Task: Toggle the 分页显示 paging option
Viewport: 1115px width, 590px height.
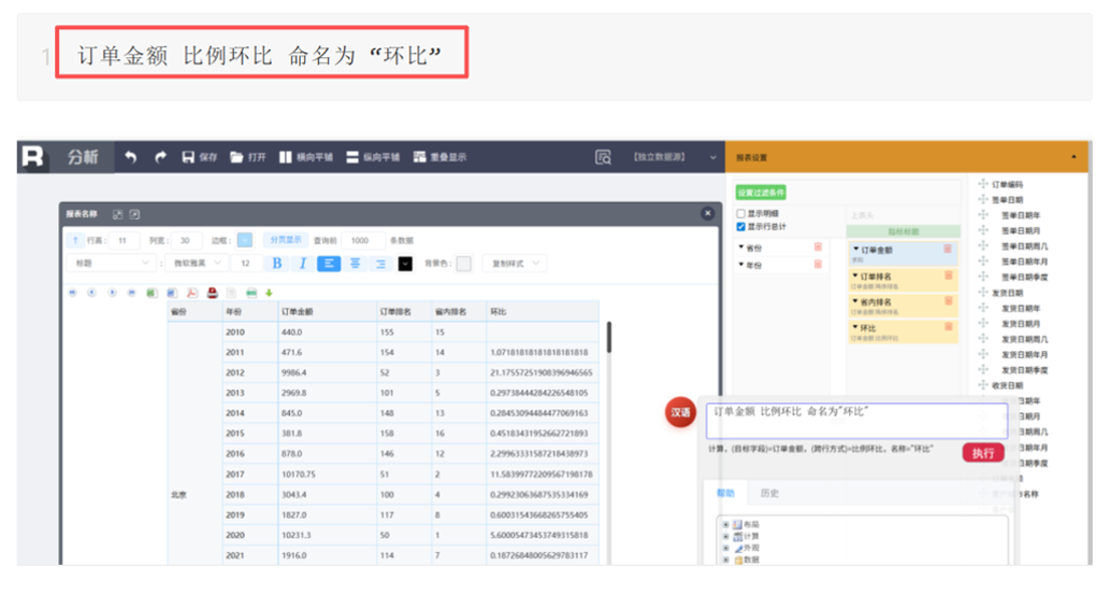Action: pos(286,240)
